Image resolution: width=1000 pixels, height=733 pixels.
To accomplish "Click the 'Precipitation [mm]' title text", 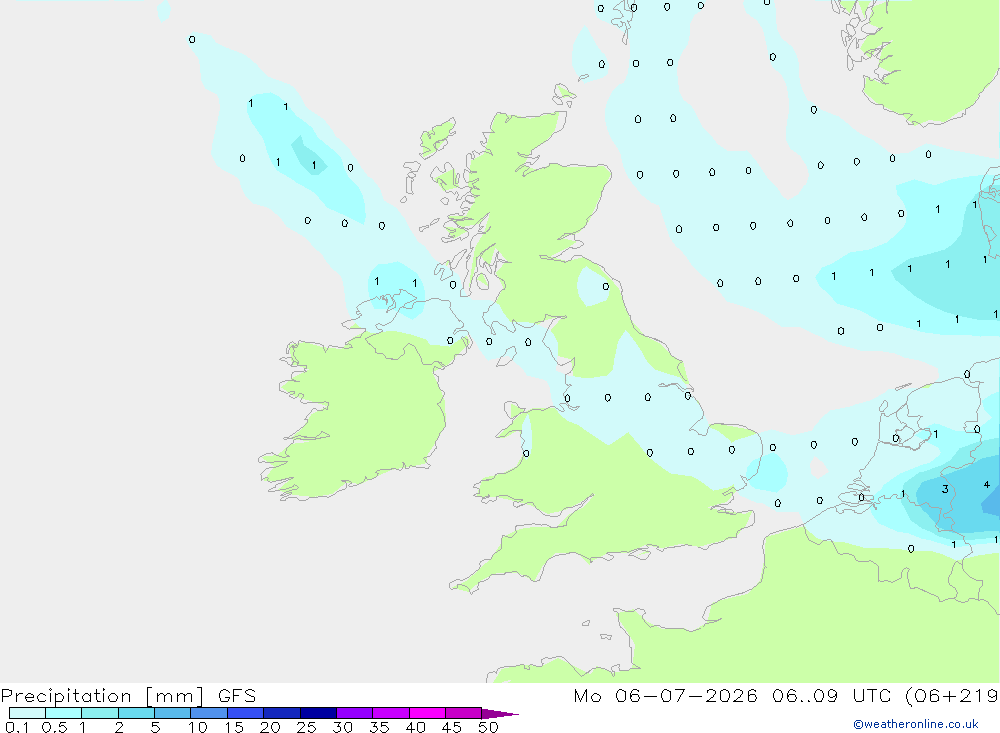I will (103, 696).
